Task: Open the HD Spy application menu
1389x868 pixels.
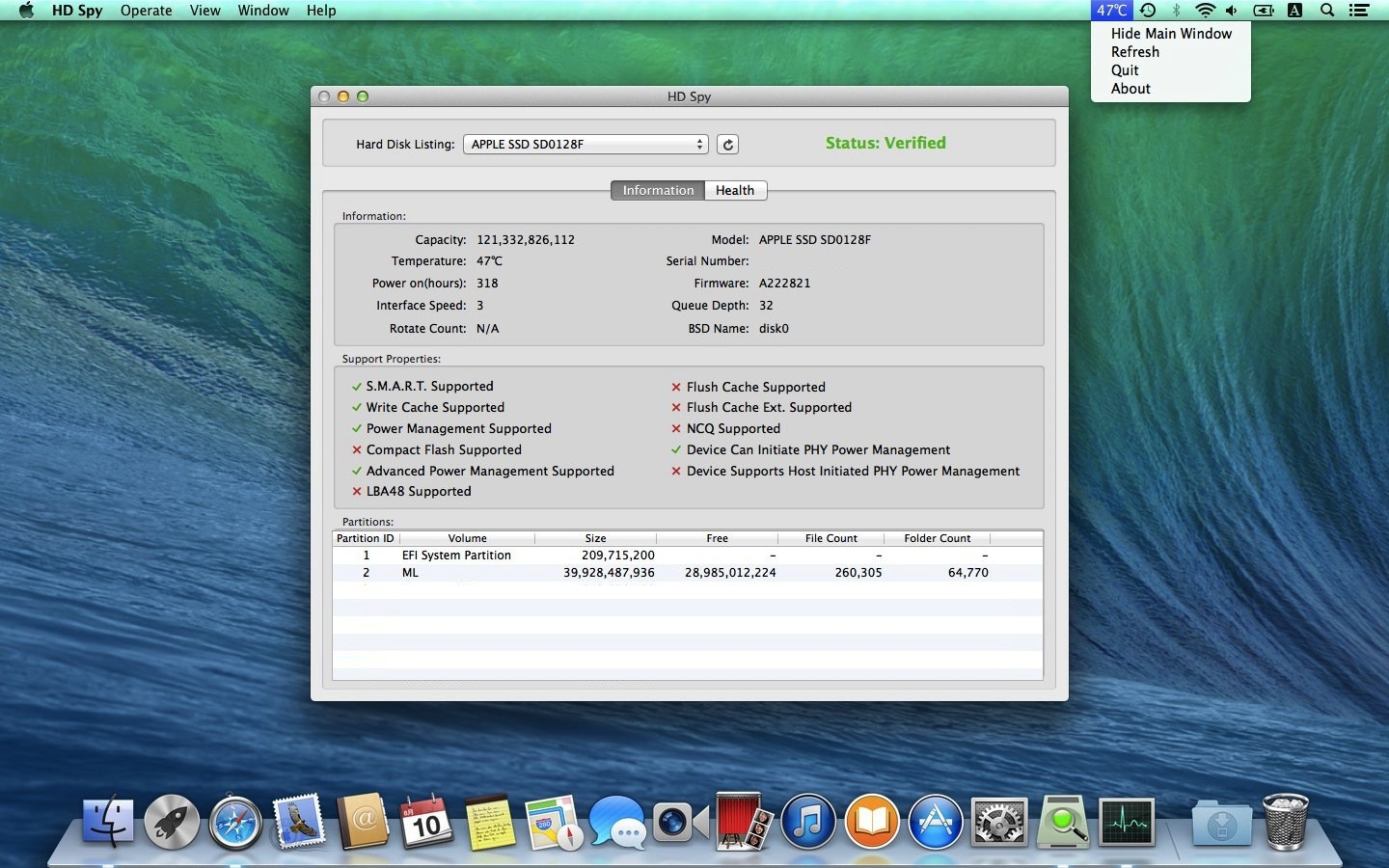Action: [77, 11]
